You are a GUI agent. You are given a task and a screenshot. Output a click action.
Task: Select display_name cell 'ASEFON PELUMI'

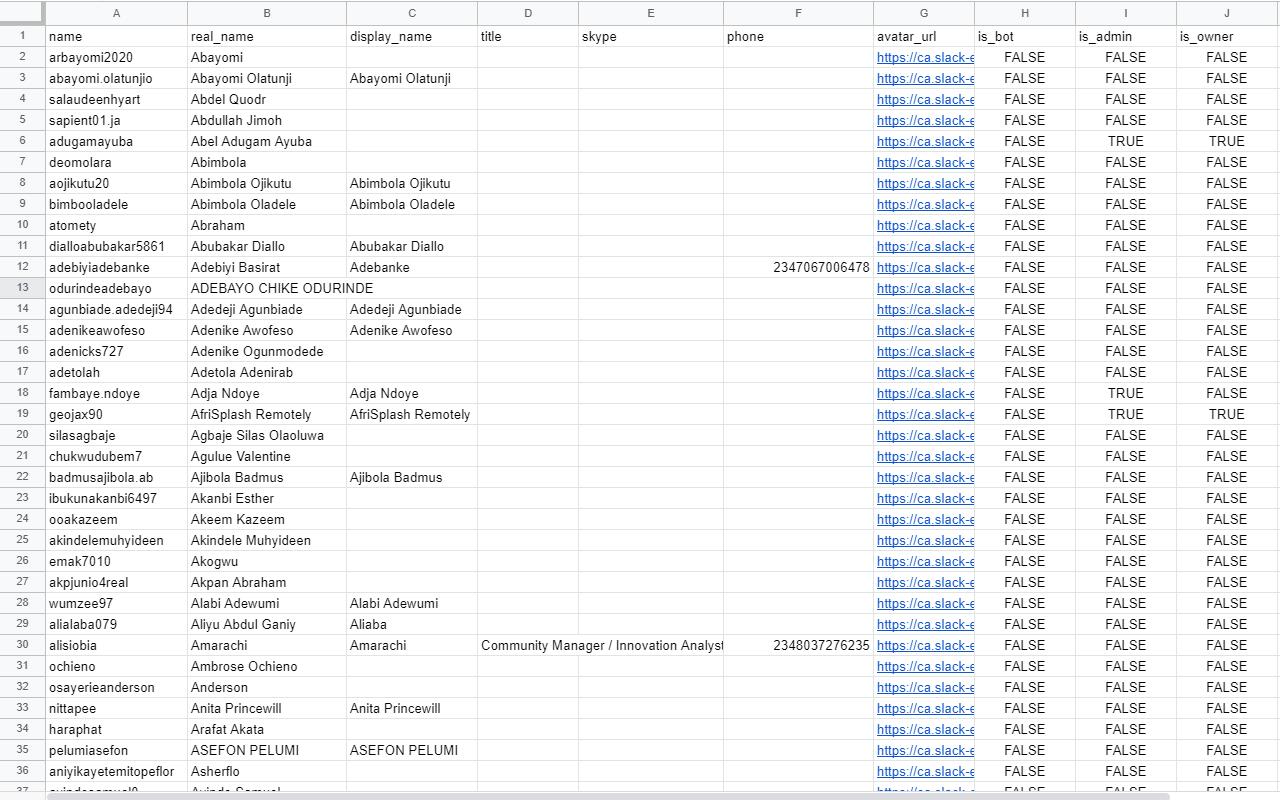(412, 750)
